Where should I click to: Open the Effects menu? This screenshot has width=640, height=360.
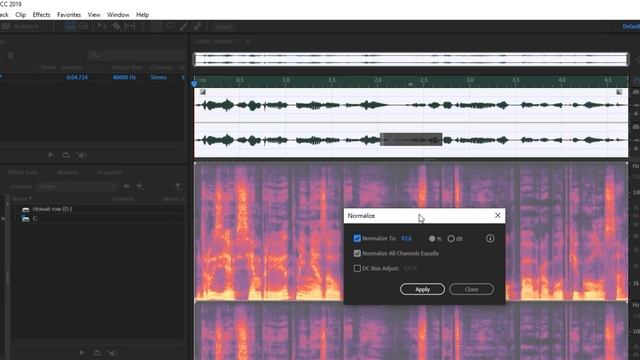click(x=41, y=15)
